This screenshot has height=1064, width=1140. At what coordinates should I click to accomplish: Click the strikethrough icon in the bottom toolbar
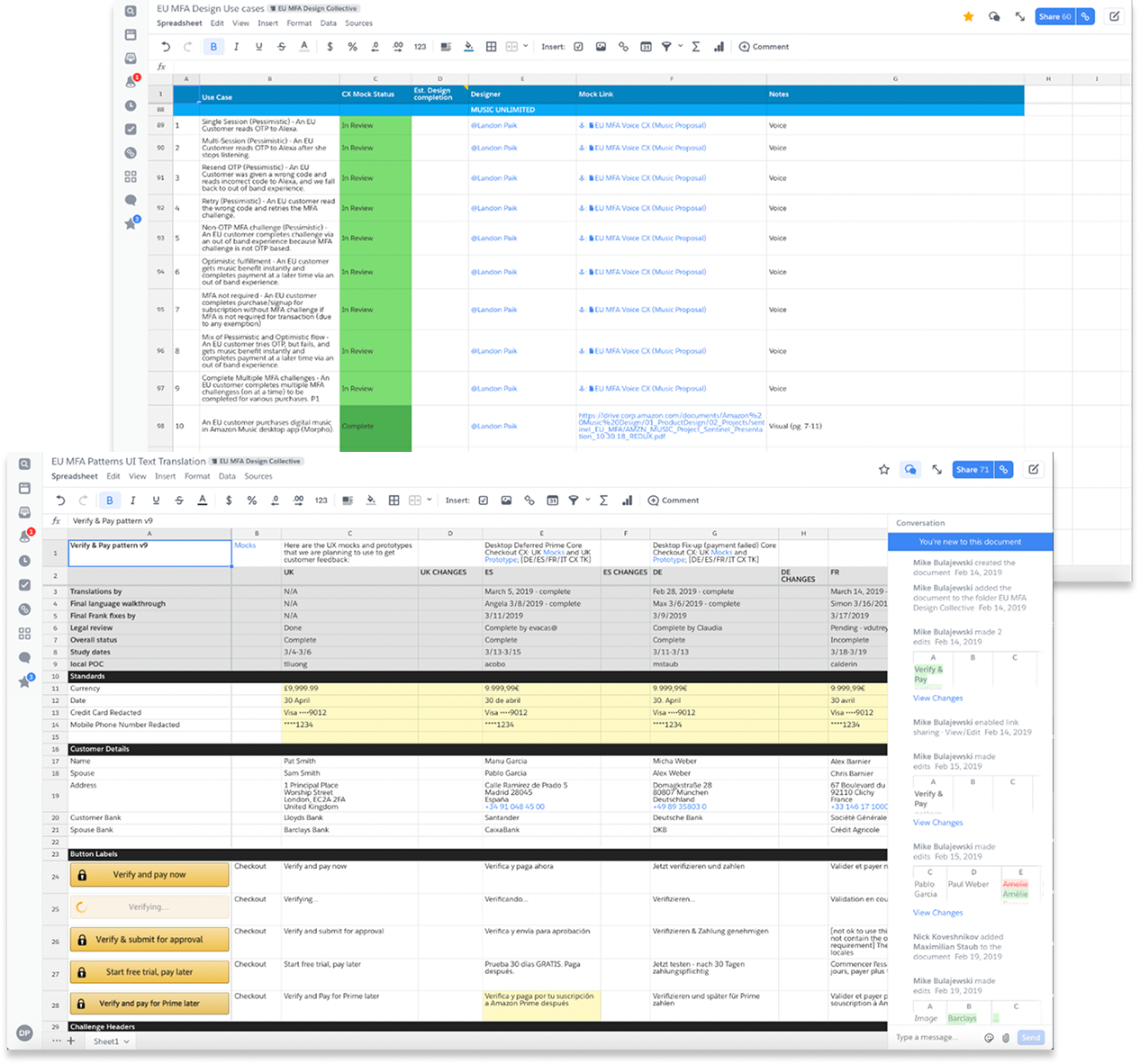pos(179,500)
